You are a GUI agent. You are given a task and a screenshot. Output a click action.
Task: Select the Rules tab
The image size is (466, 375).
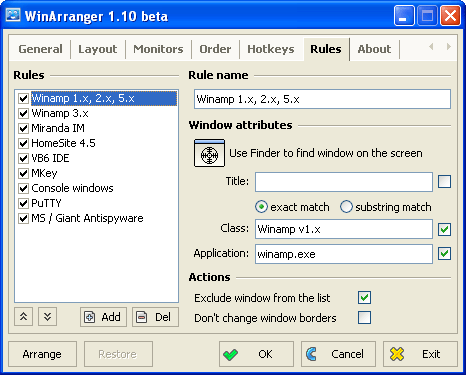click(x=326, y=49)
